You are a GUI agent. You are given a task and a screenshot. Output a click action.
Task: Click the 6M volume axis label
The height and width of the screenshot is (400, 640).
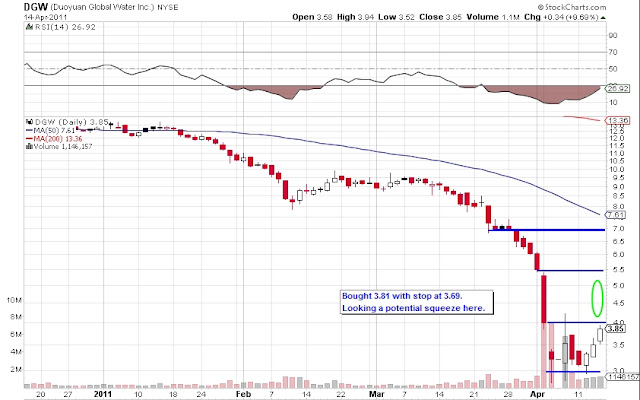tap(16, 335)
